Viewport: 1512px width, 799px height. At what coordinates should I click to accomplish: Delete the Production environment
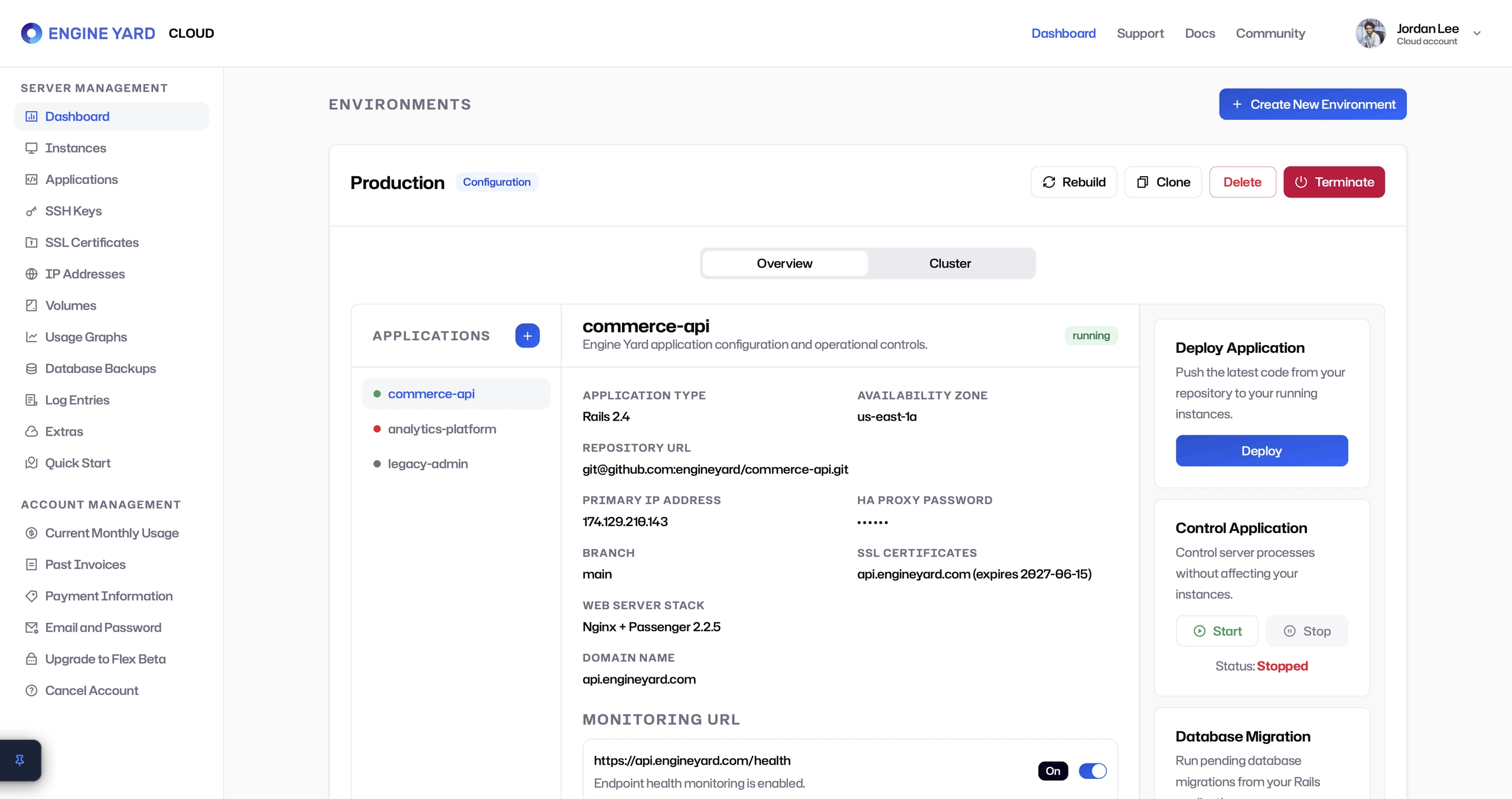point(1243,182)
